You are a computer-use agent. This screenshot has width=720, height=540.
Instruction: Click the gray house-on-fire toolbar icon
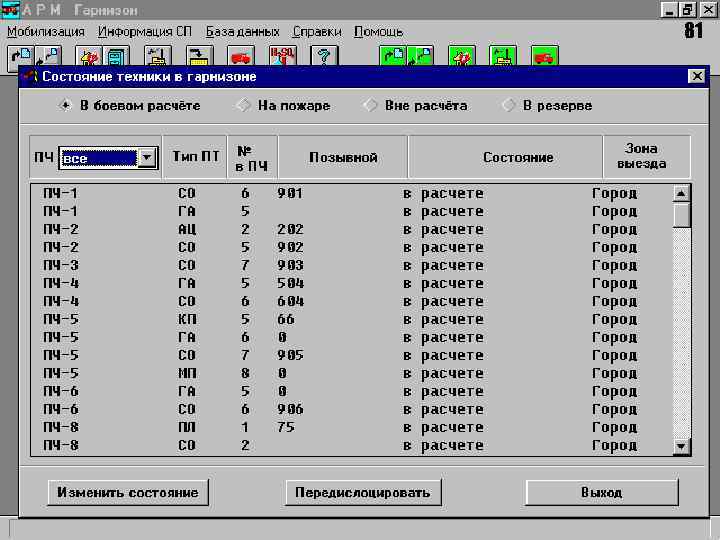[x=89, y=56]
